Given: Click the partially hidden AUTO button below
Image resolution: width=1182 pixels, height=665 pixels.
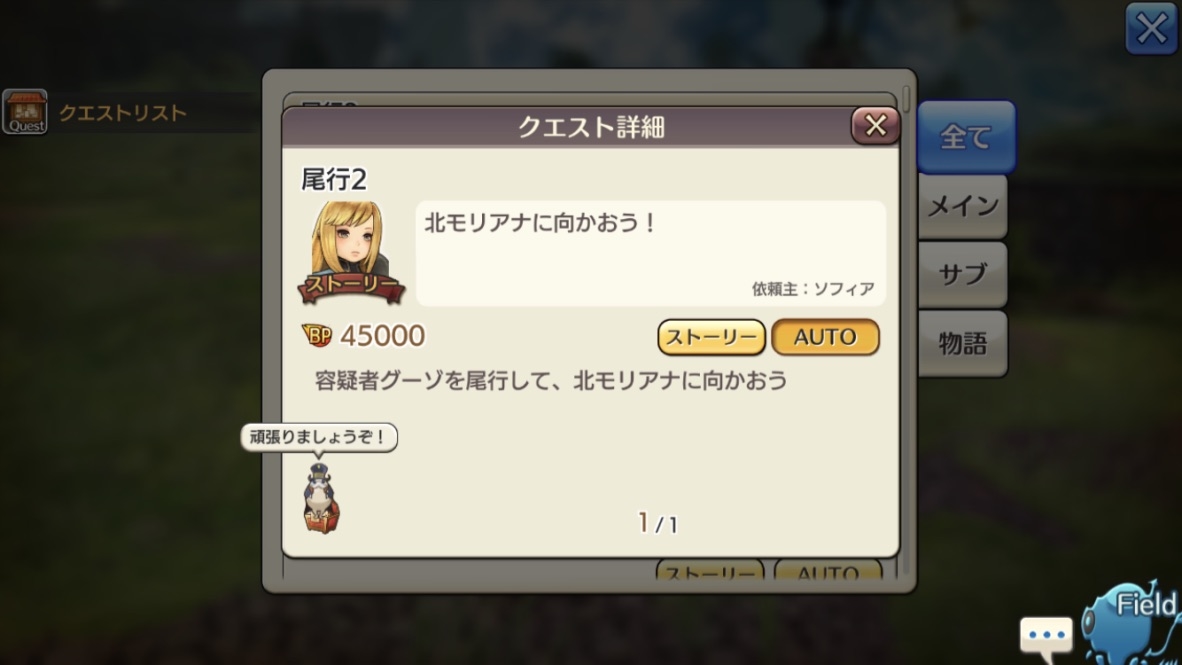Looking at the screenshot, I should 828,570.
